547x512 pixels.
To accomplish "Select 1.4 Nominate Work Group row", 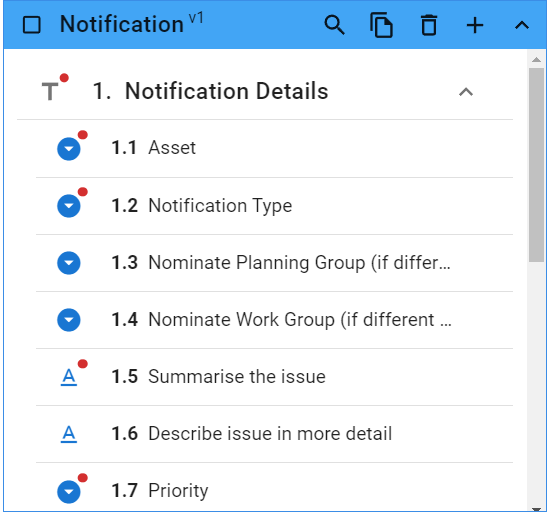I will (x=274, y=320).
